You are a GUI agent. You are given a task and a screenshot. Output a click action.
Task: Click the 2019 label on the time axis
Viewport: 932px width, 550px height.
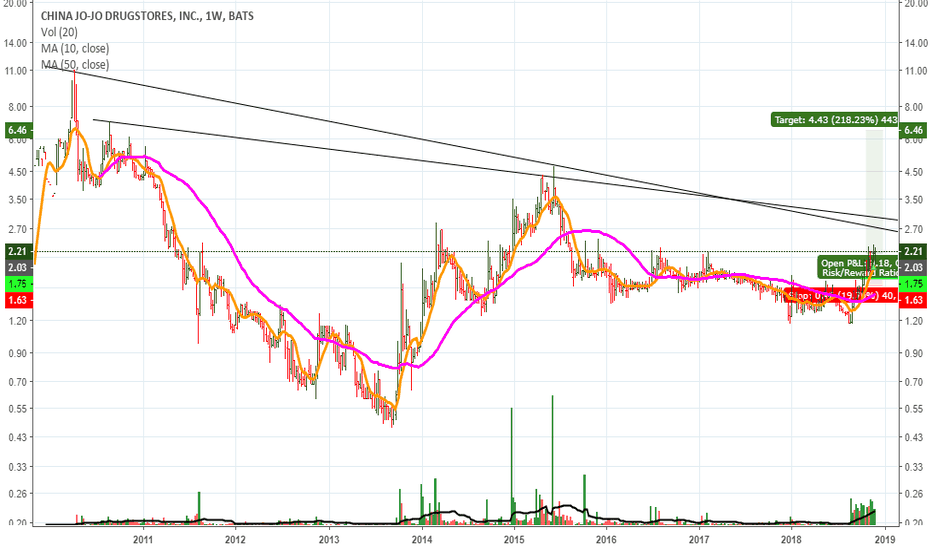click(x=886, y=540)
